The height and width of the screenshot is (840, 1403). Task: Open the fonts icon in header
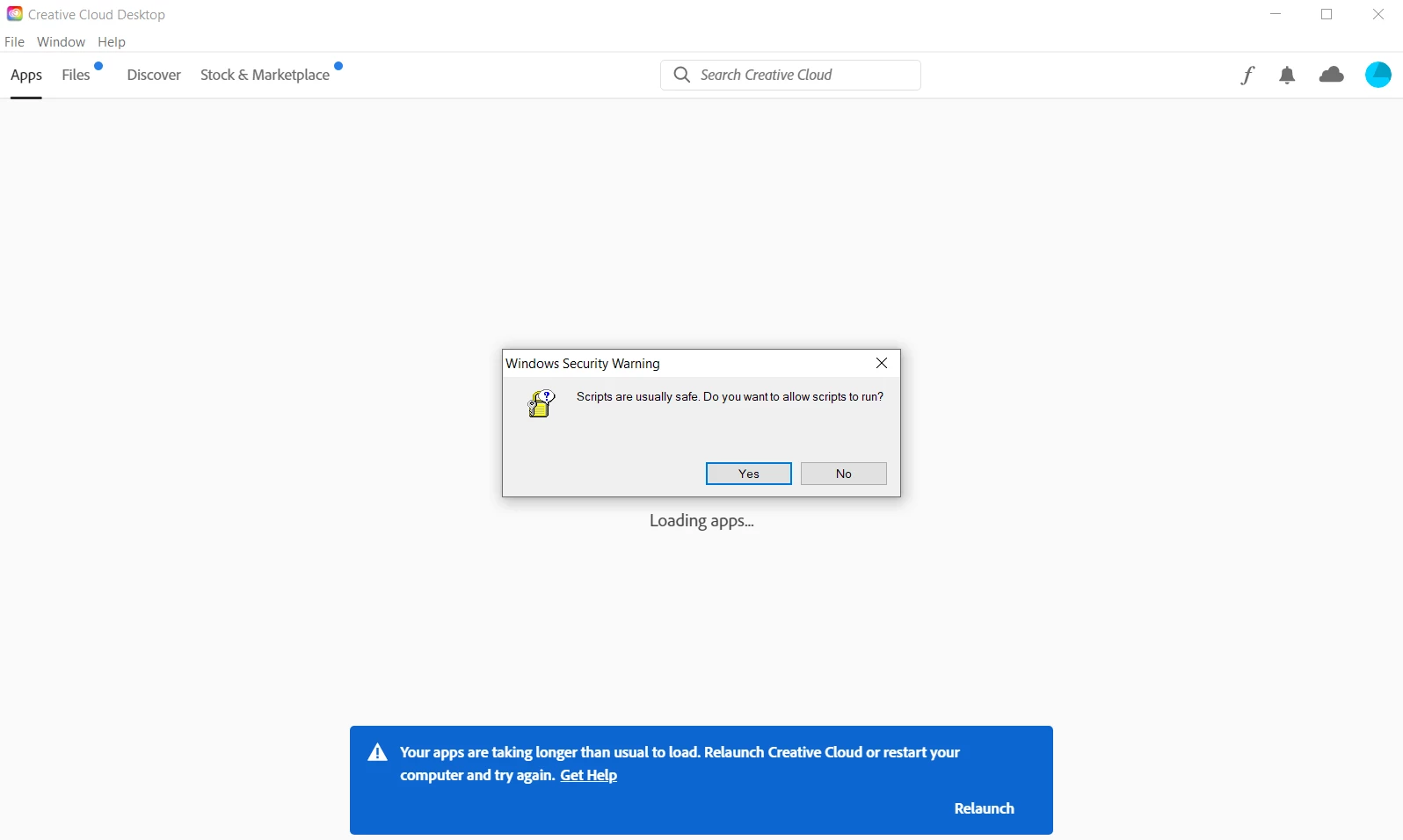[x=1247, y=76]
